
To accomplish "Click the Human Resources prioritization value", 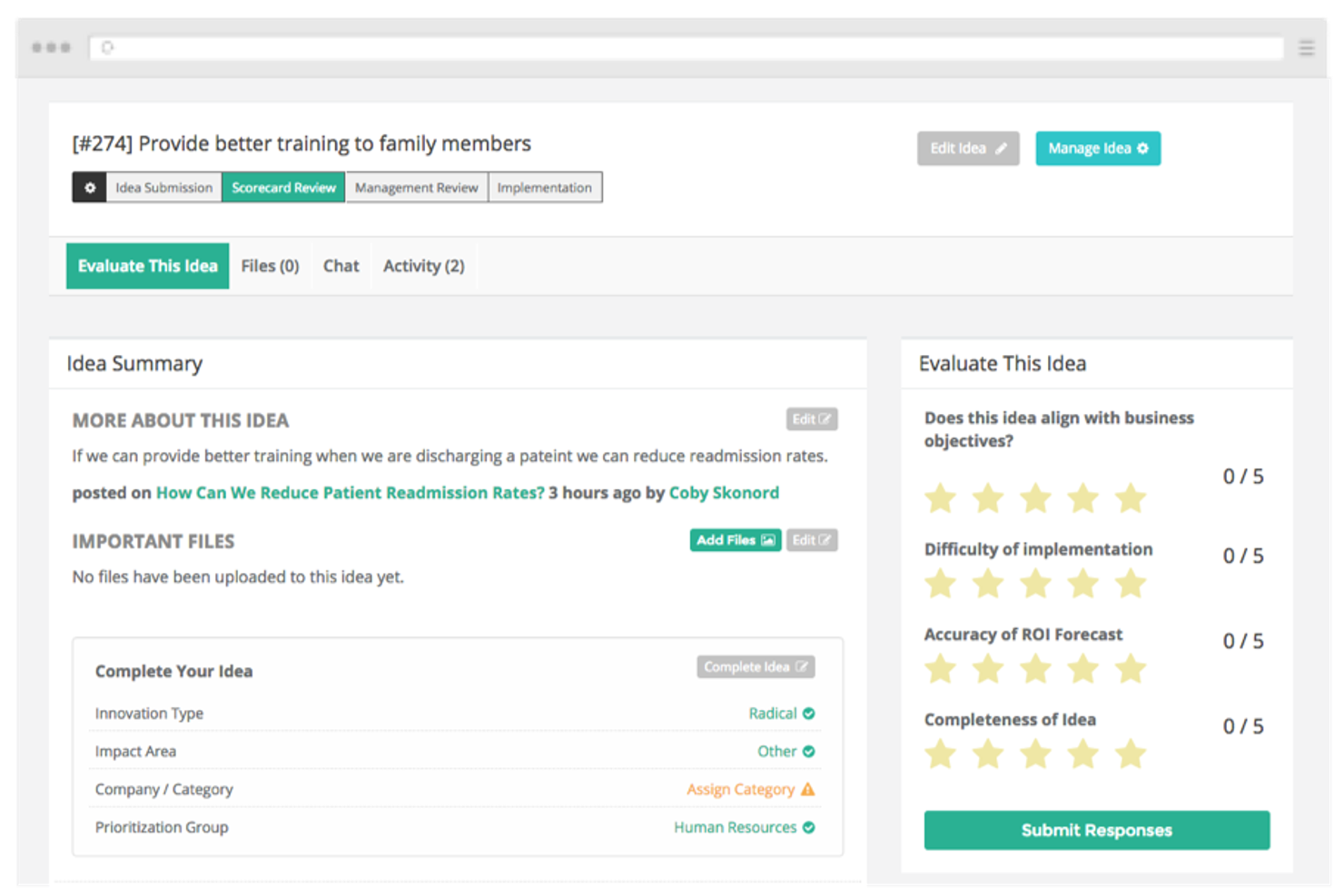I will pyautogui.click(x=735, y=828).
